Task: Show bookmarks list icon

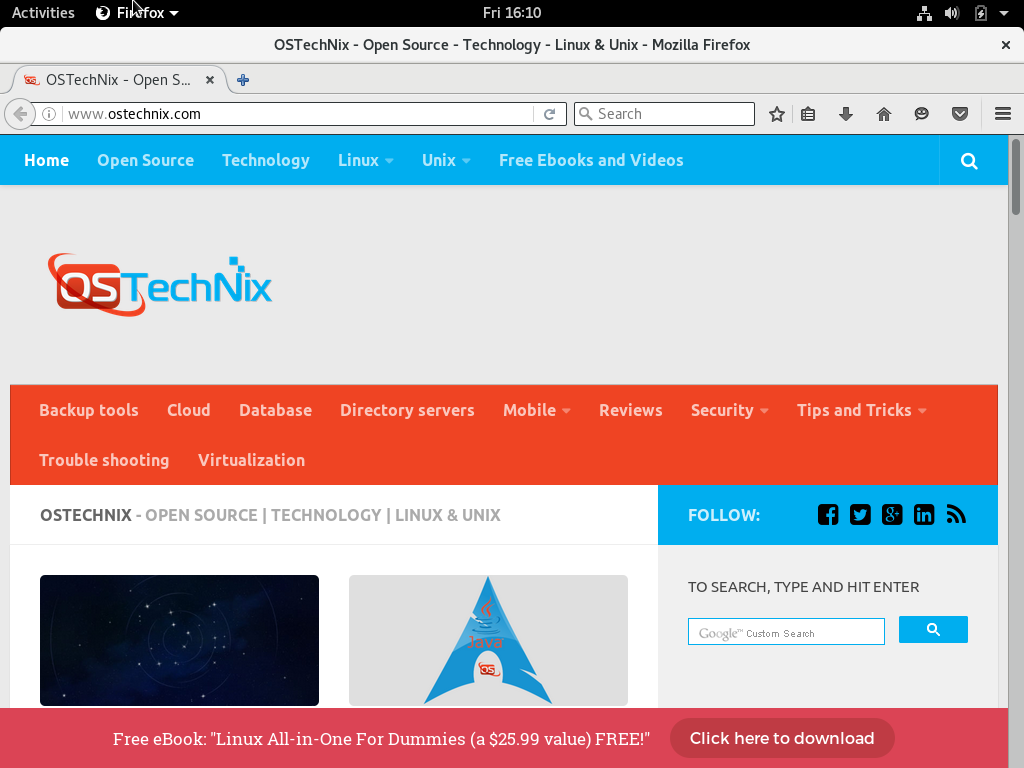Action: (x=808, y=114)
